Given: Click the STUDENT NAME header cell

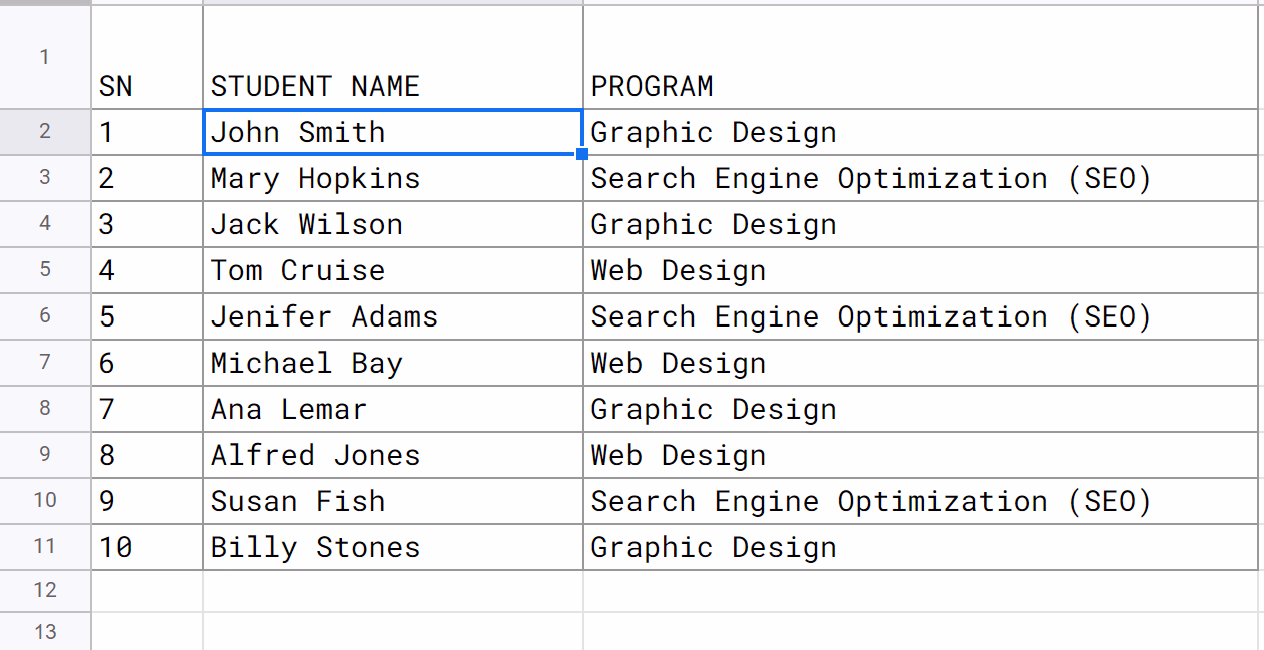Looking at the screenshot, I should [x=392, y=86].
